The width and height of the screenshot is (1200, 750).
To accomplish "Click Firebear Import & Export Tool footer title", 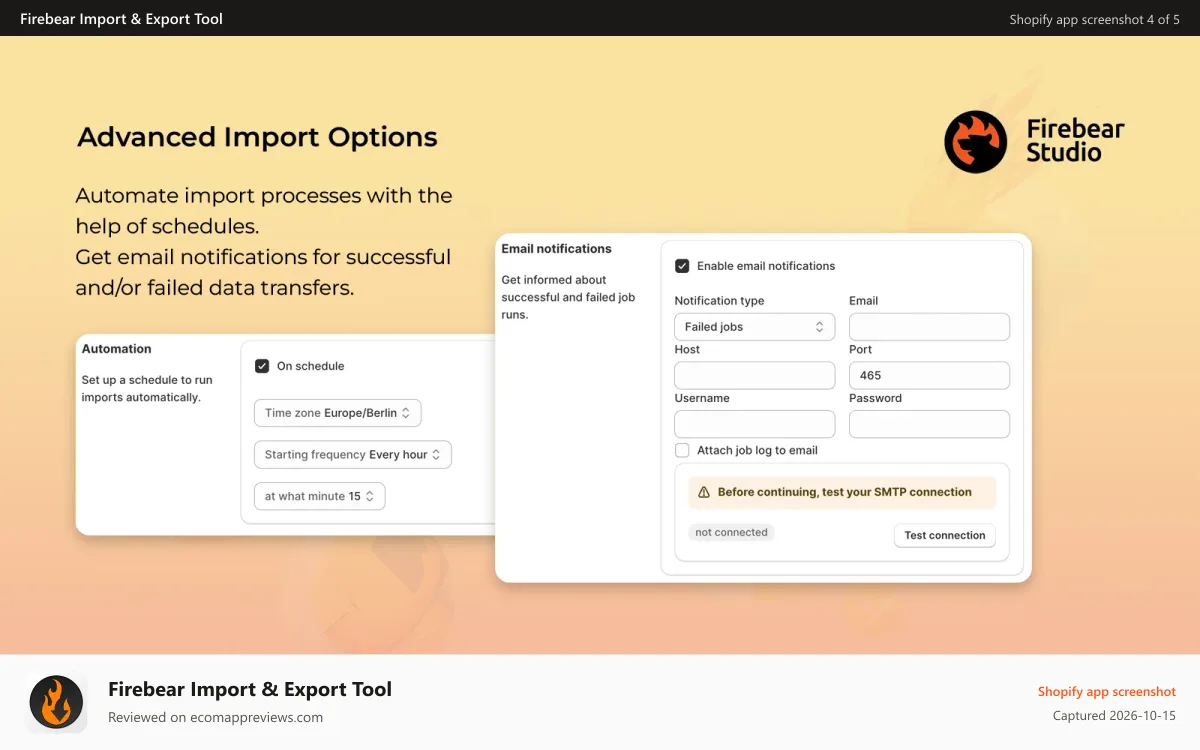I will [250, 689].
